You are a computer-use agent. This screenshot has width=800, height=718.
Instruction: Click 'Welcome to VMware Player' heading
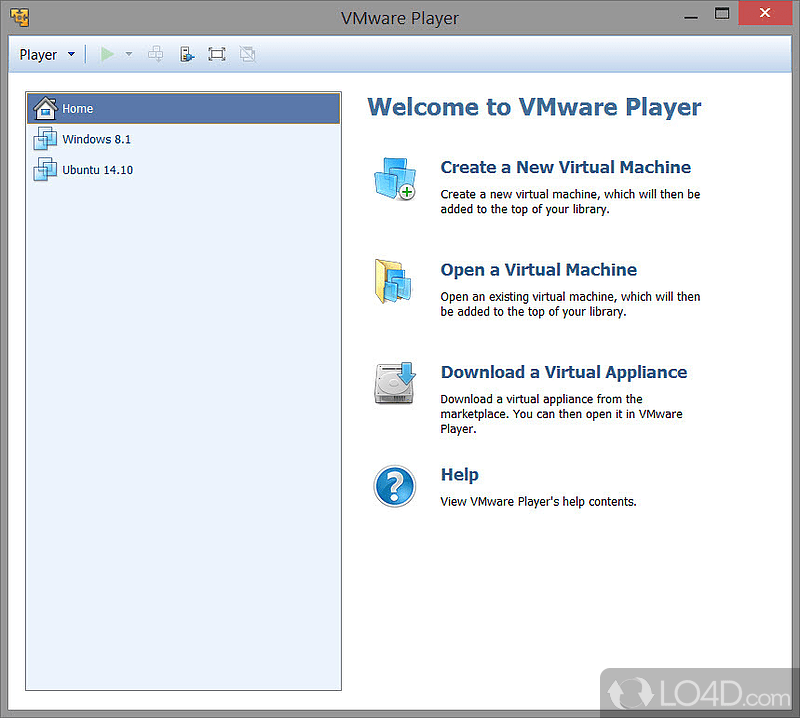[x=534, y=107]
